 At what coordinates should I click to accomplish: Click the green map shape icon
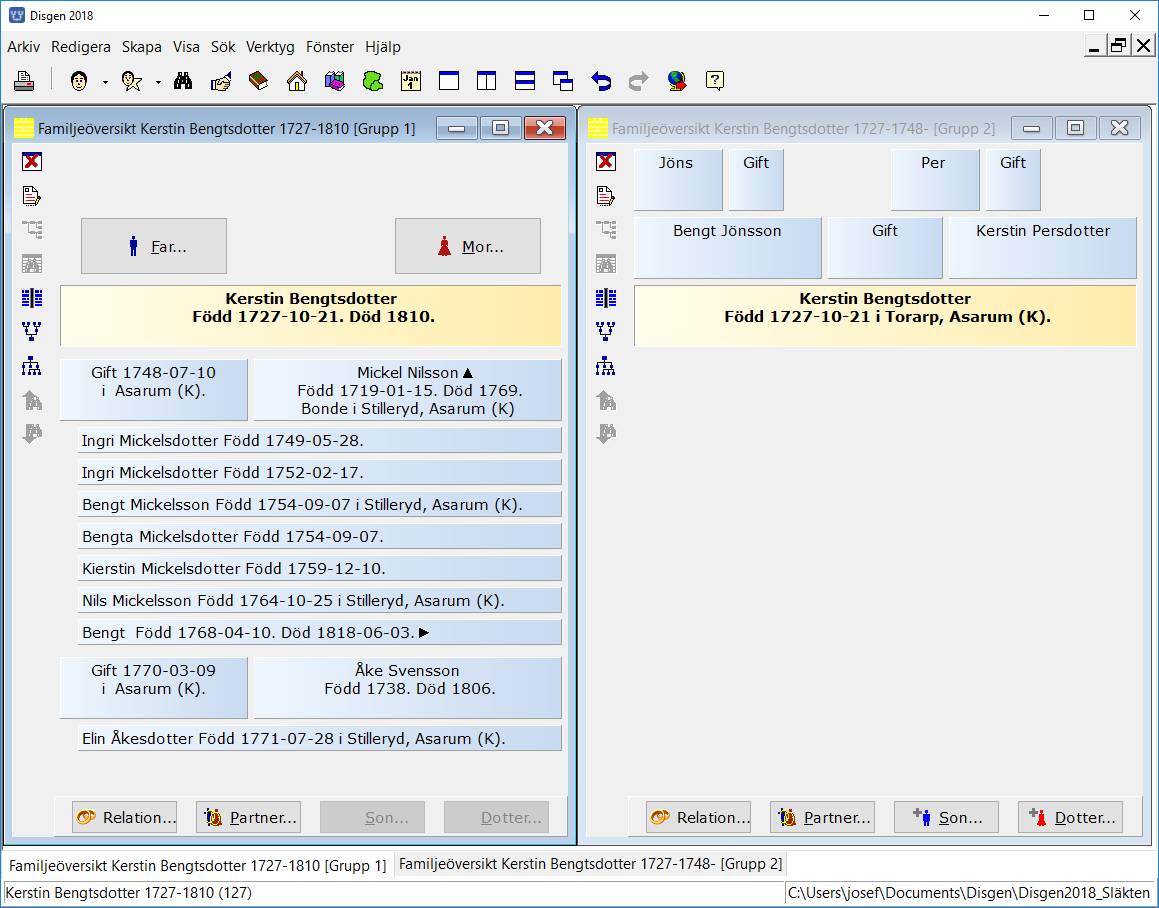pos(373,81)
